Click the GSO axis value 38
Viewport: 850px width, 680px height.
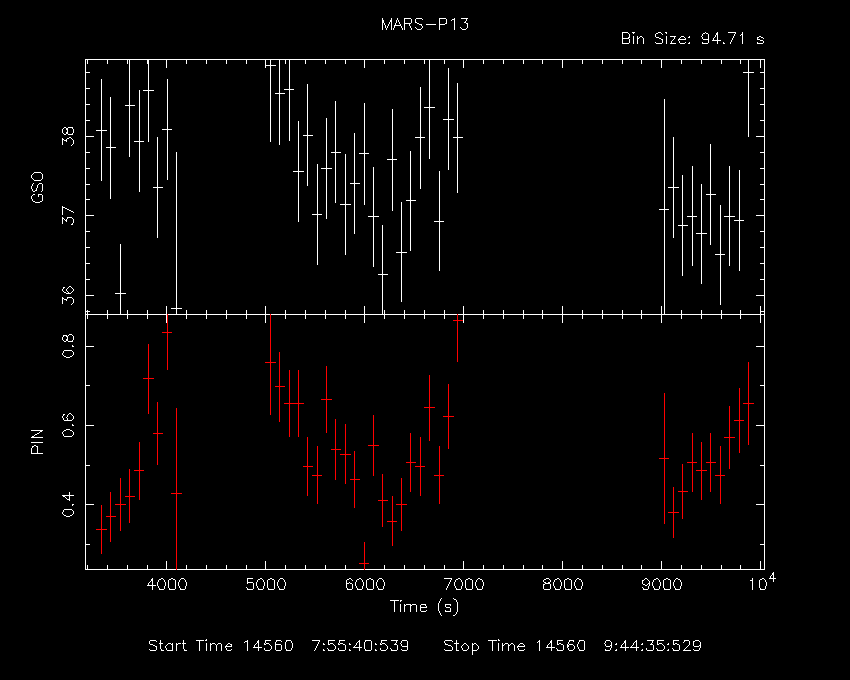pyautogui.click(x=68, y=136)
